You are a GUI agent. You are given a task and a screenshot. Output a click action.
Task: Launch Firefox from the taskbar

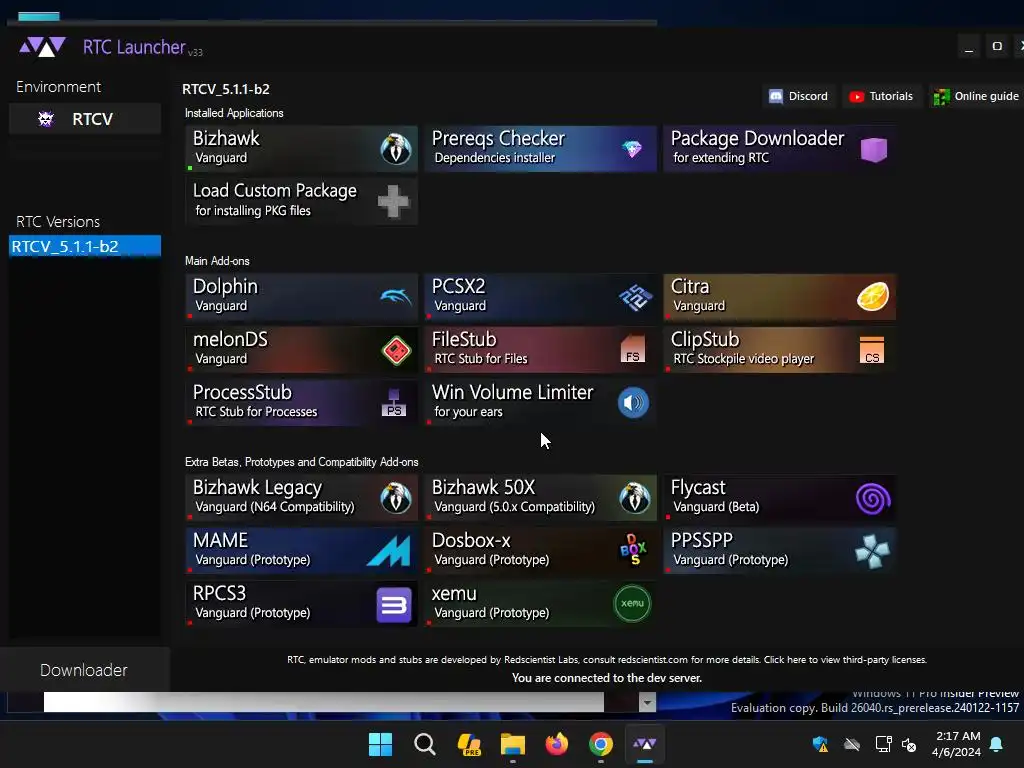[x=556, y=744]
